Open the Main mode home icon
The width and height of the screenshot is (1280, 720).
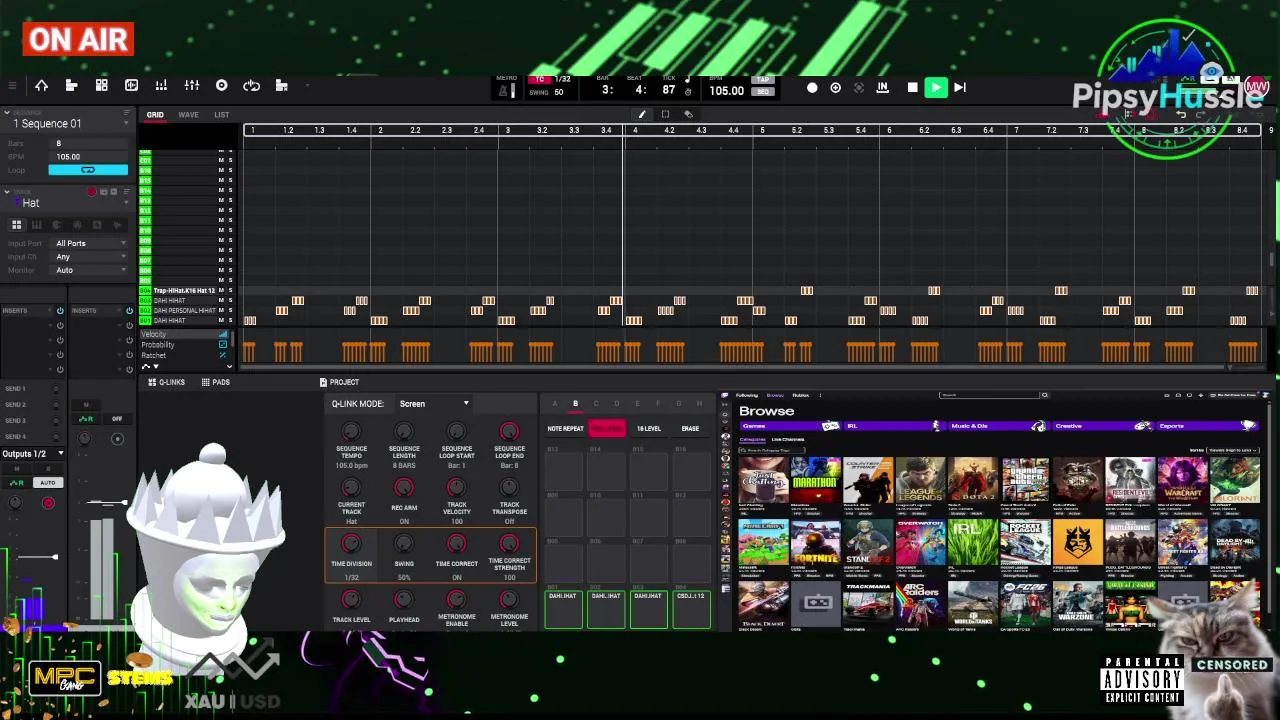(41, 86)
